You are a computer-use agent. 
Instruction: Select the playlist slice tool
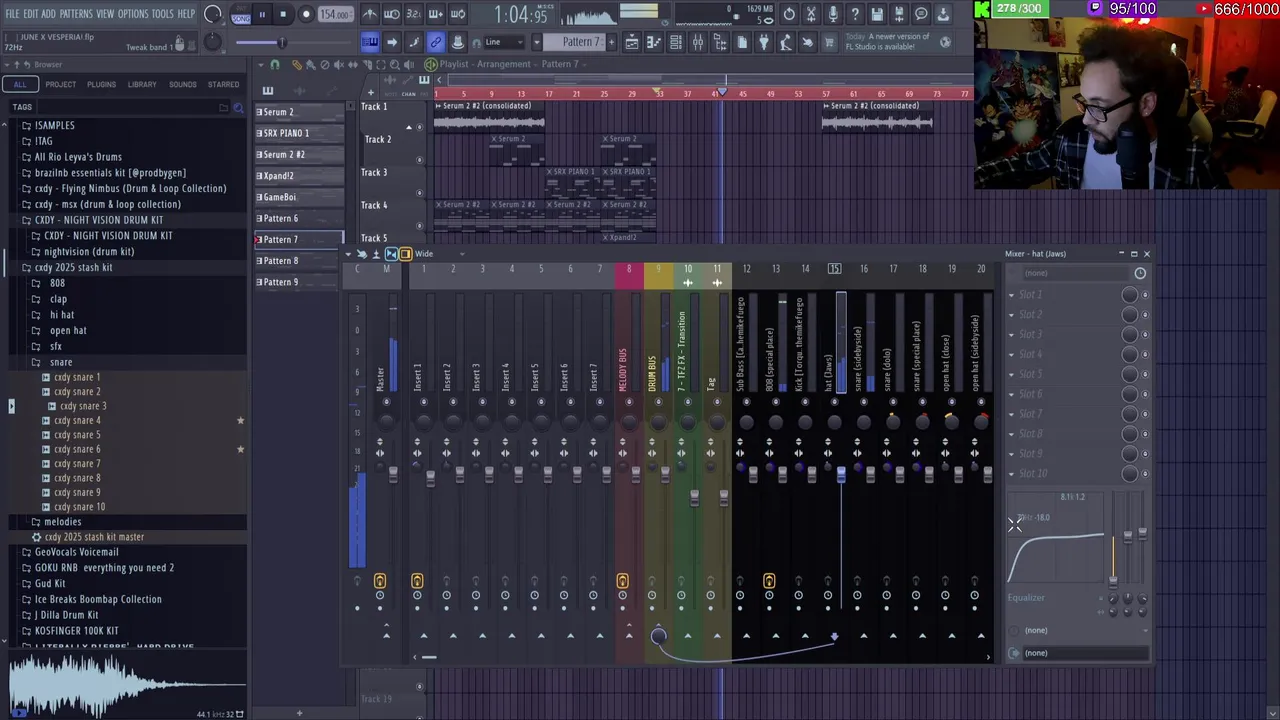(x=368, y=65)
